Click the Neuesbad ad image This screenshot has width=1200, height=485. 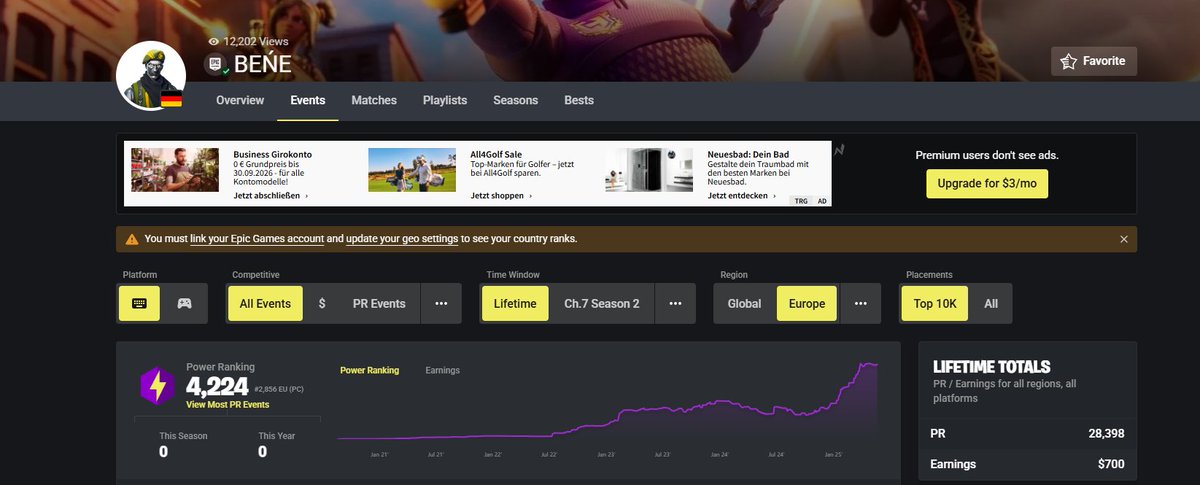tap(648, 169)
